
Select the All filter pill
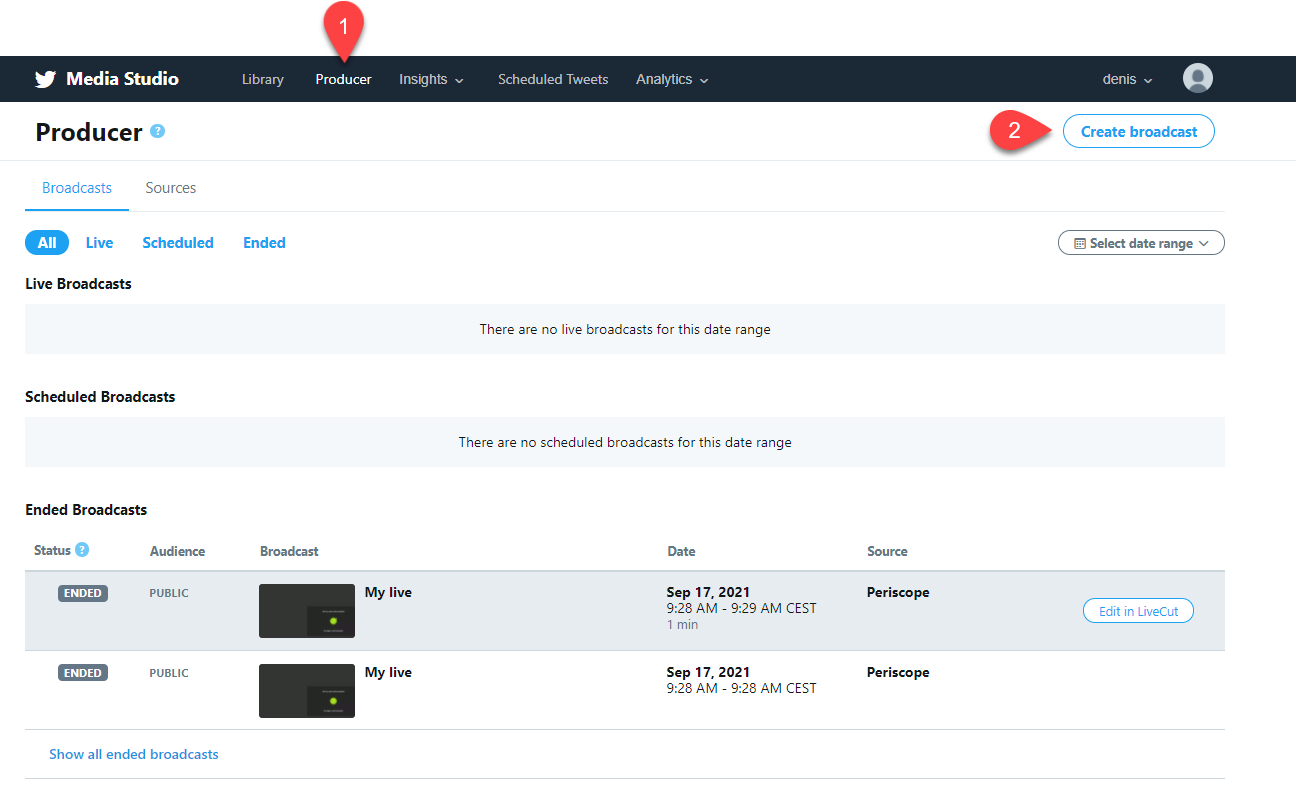tap(47, 243)
